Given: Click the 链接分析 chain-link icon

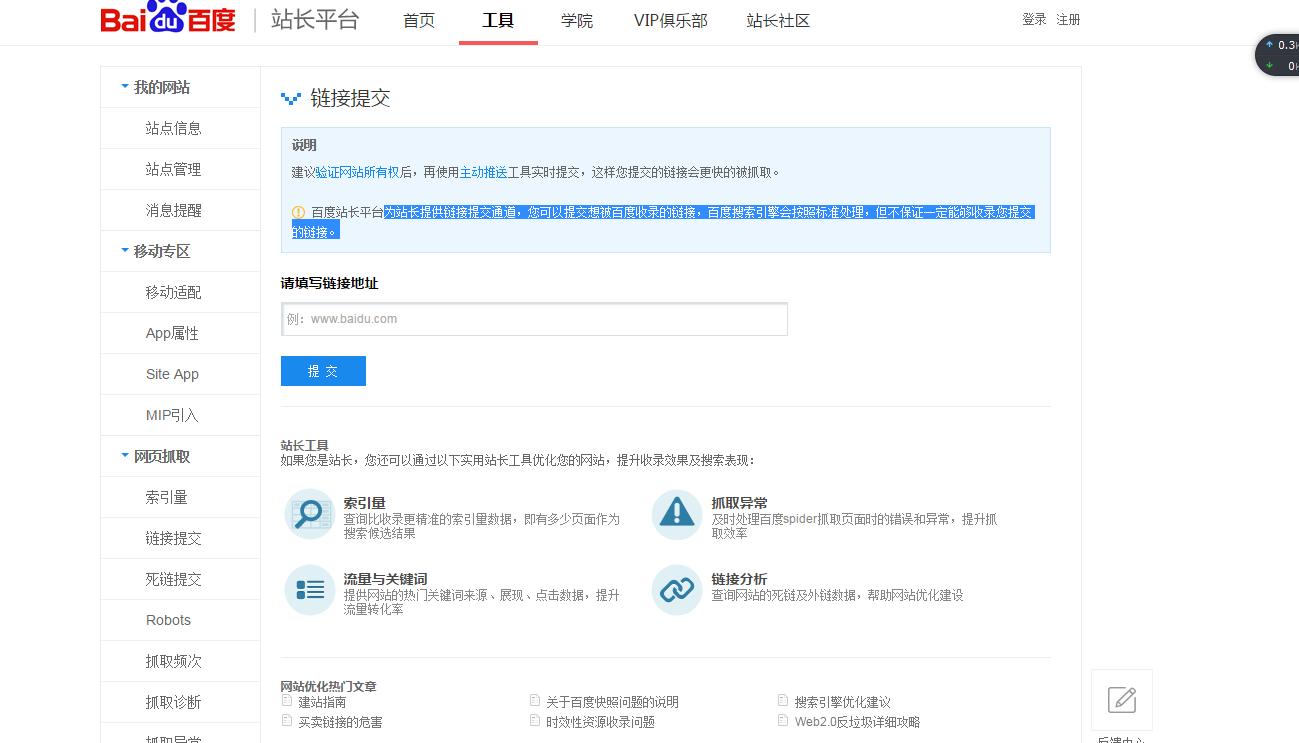Looking at the screenshot, I should pos(676,590).
